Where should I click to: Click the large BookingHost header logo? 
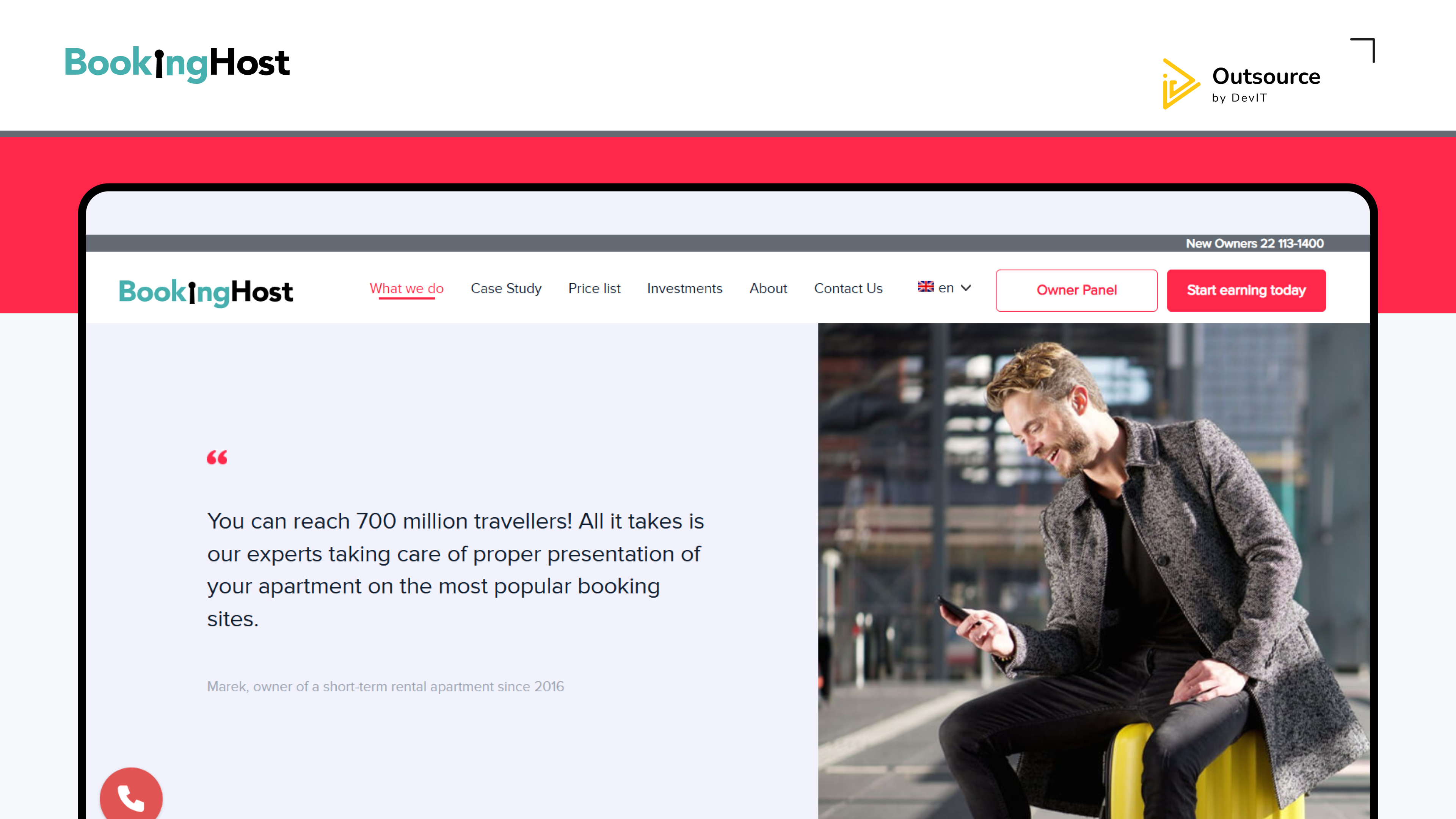pyautogui.click(x=177, y=64)
